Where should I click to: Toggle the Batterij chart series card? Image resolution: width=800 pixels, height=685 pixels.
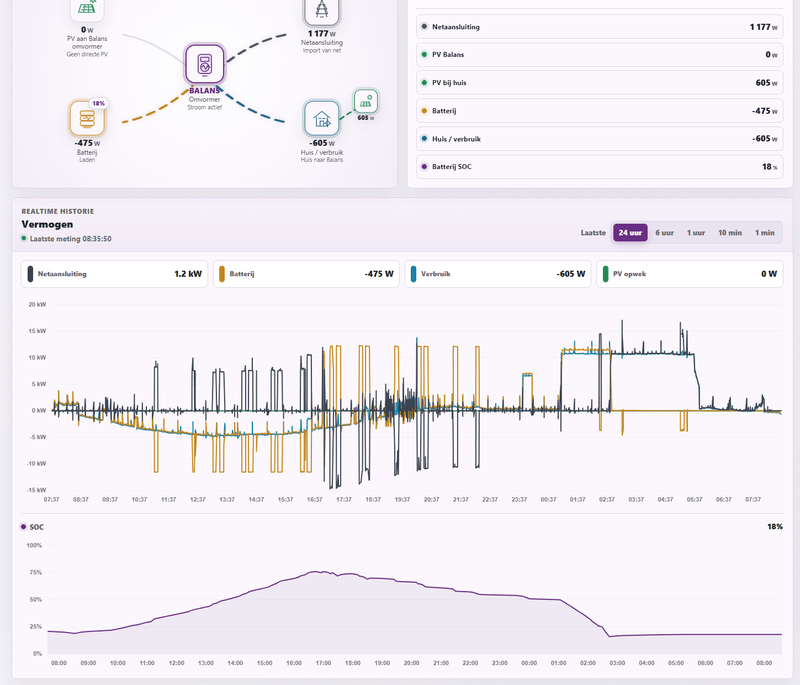(x=306, y=274)
